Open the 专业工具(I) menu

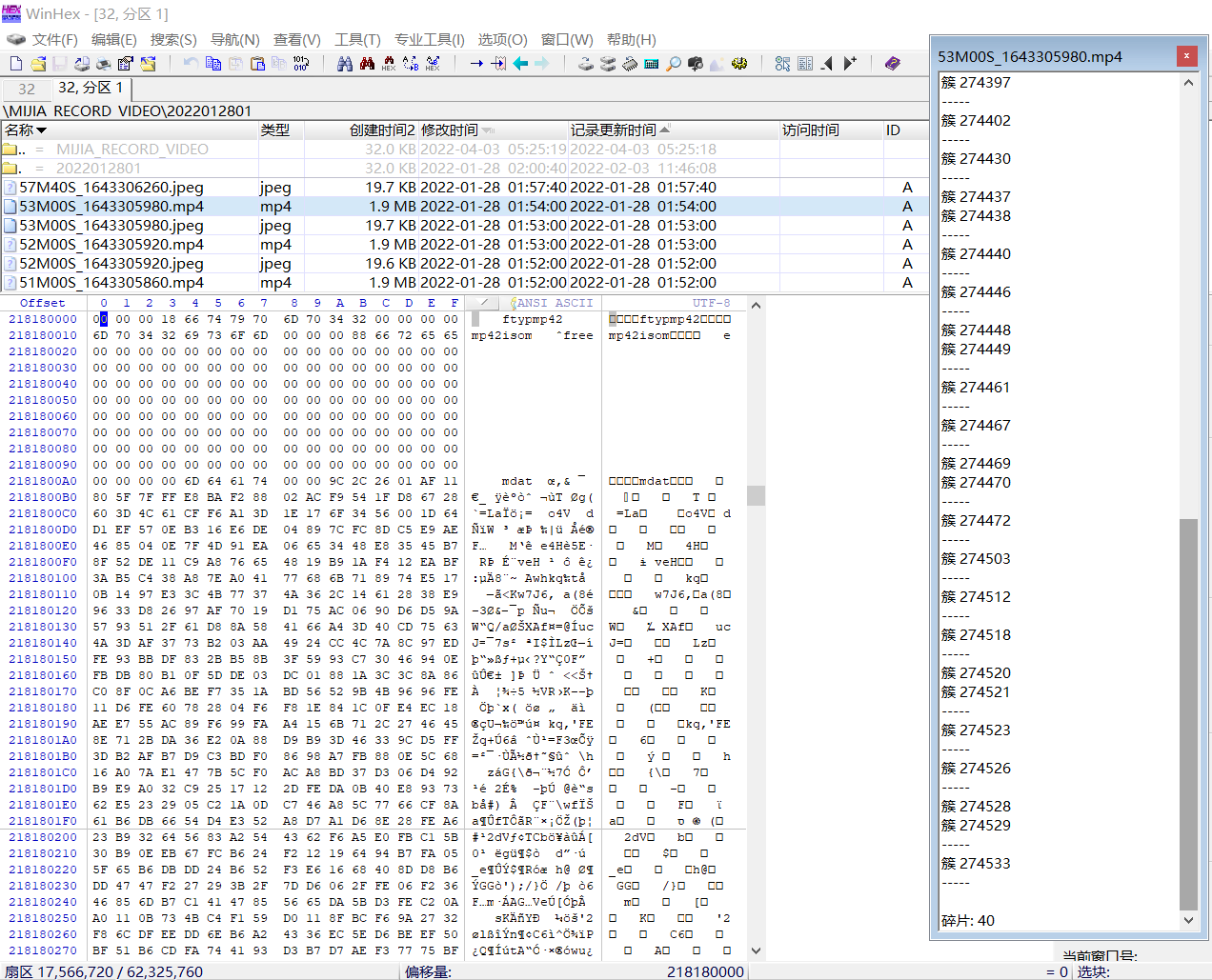click(430, 39)
